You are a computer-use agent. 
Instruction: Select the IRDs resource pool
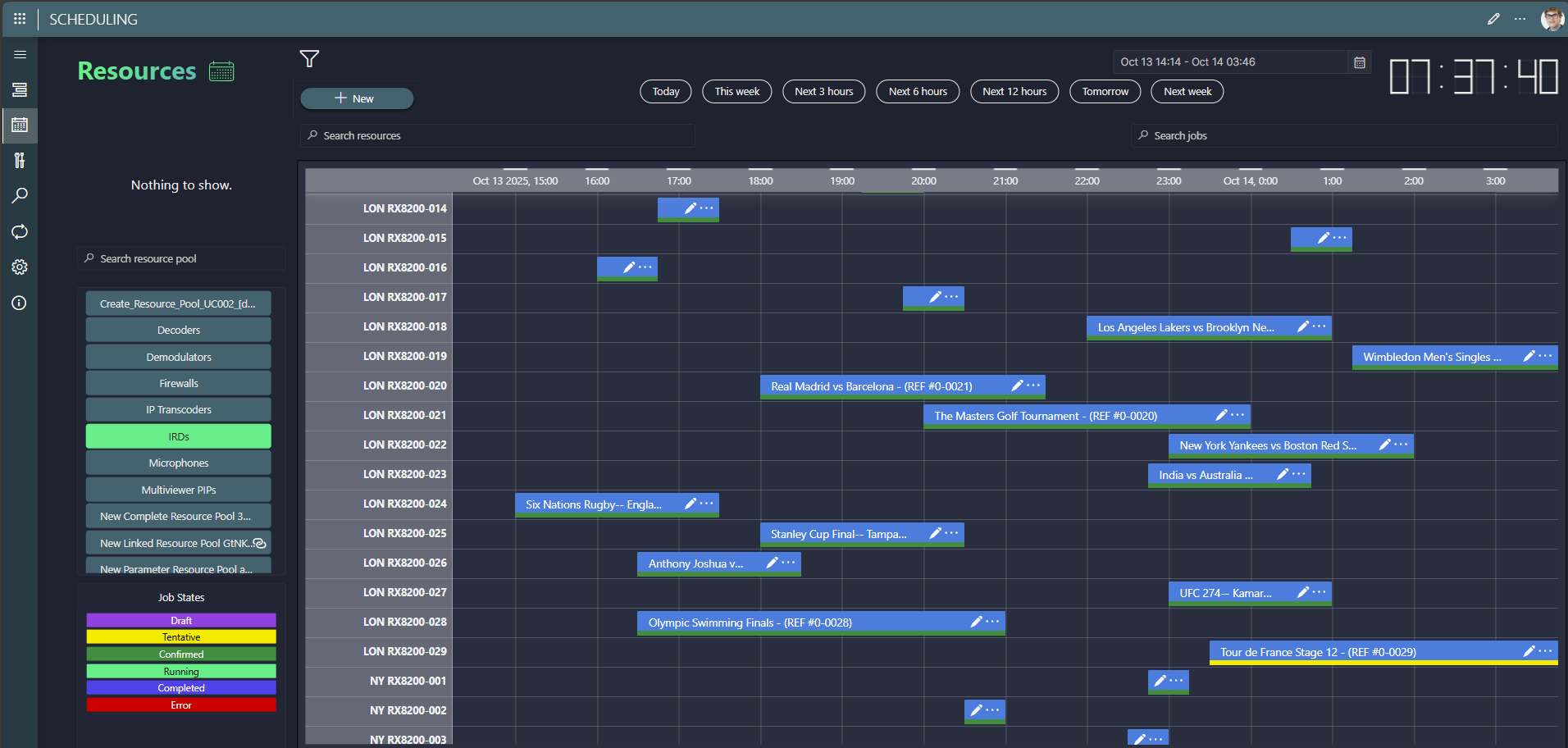click(179, 437)
